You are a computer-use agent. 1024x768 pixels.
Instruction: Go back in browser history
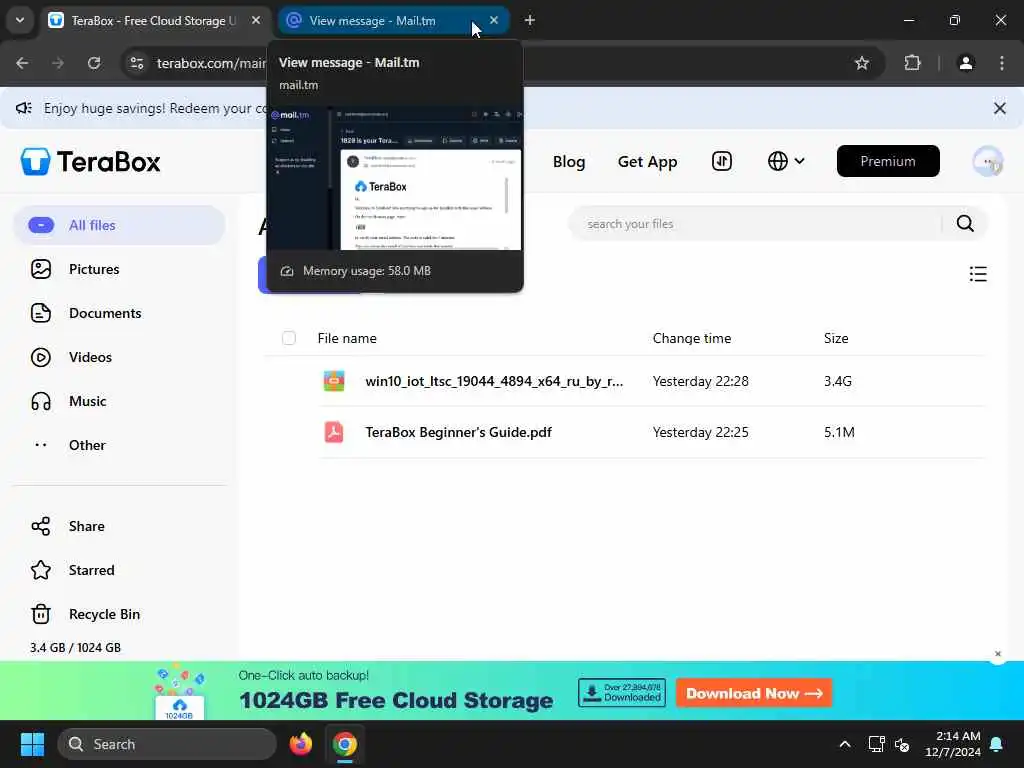tap(22, 63)
